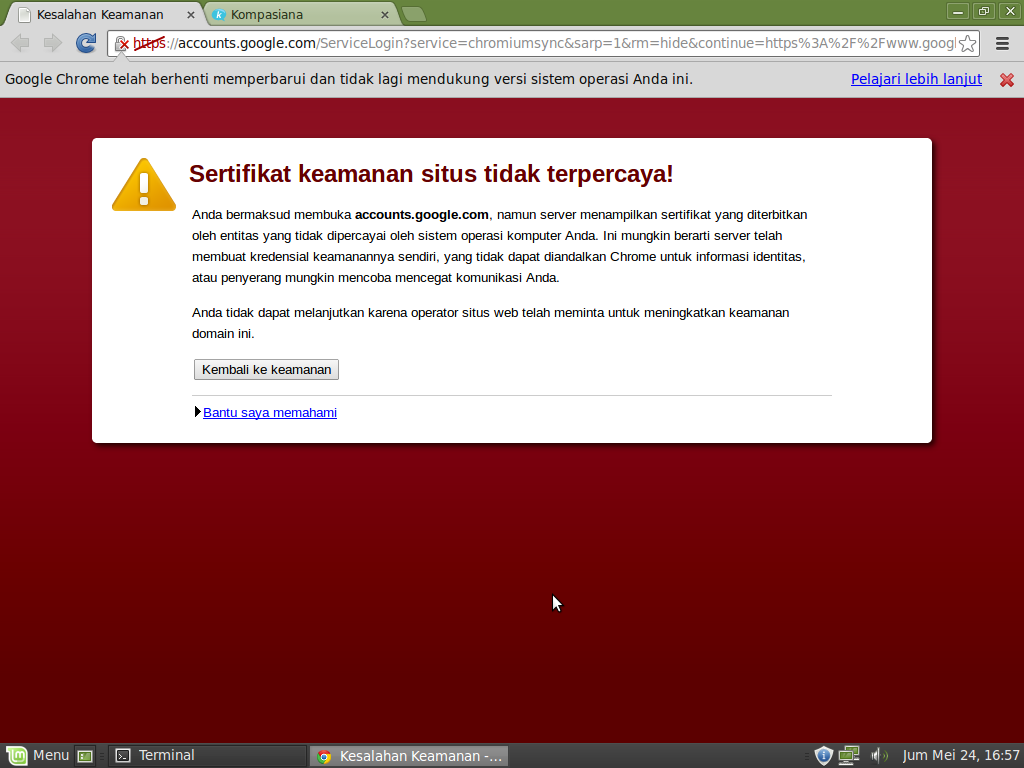The image size is (1024, 768).
Task: Open the Terminal window from the taskbar
Action: tap(207, 755)
